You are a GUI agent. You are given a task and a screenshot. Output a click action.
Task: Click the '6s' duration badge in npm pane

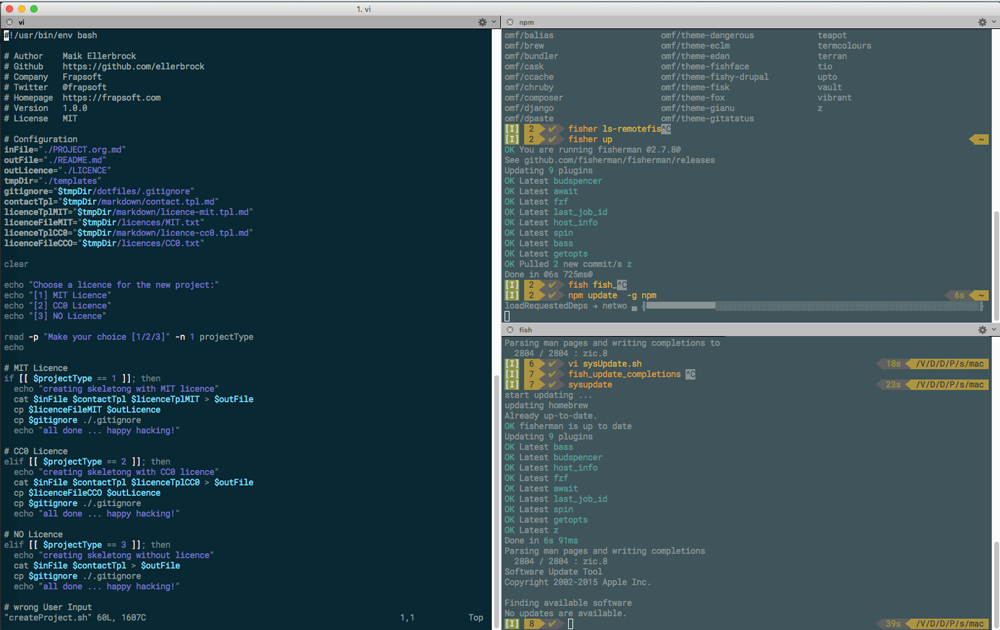(x=959, y=295)
